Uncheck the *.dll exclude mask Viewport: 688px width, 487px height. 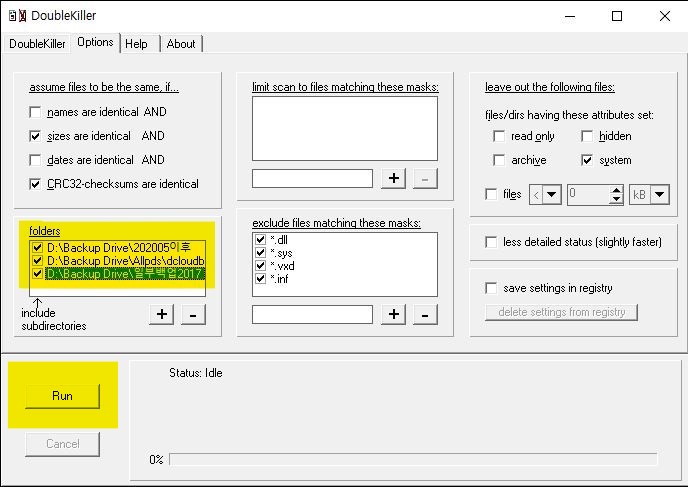point(261,240)
